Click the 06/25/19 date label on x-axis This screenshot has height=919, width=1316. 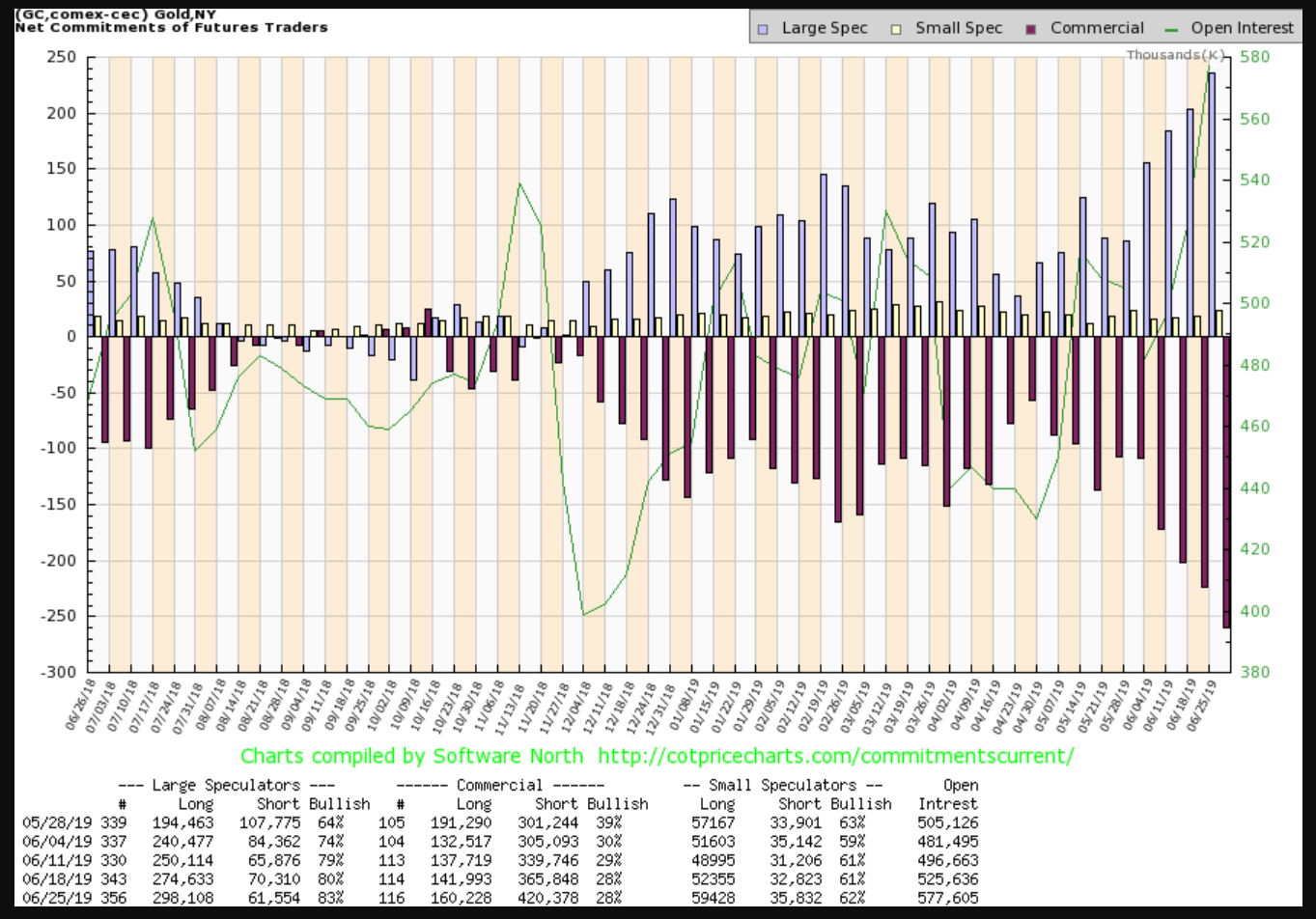click(x=1205, y=705)
